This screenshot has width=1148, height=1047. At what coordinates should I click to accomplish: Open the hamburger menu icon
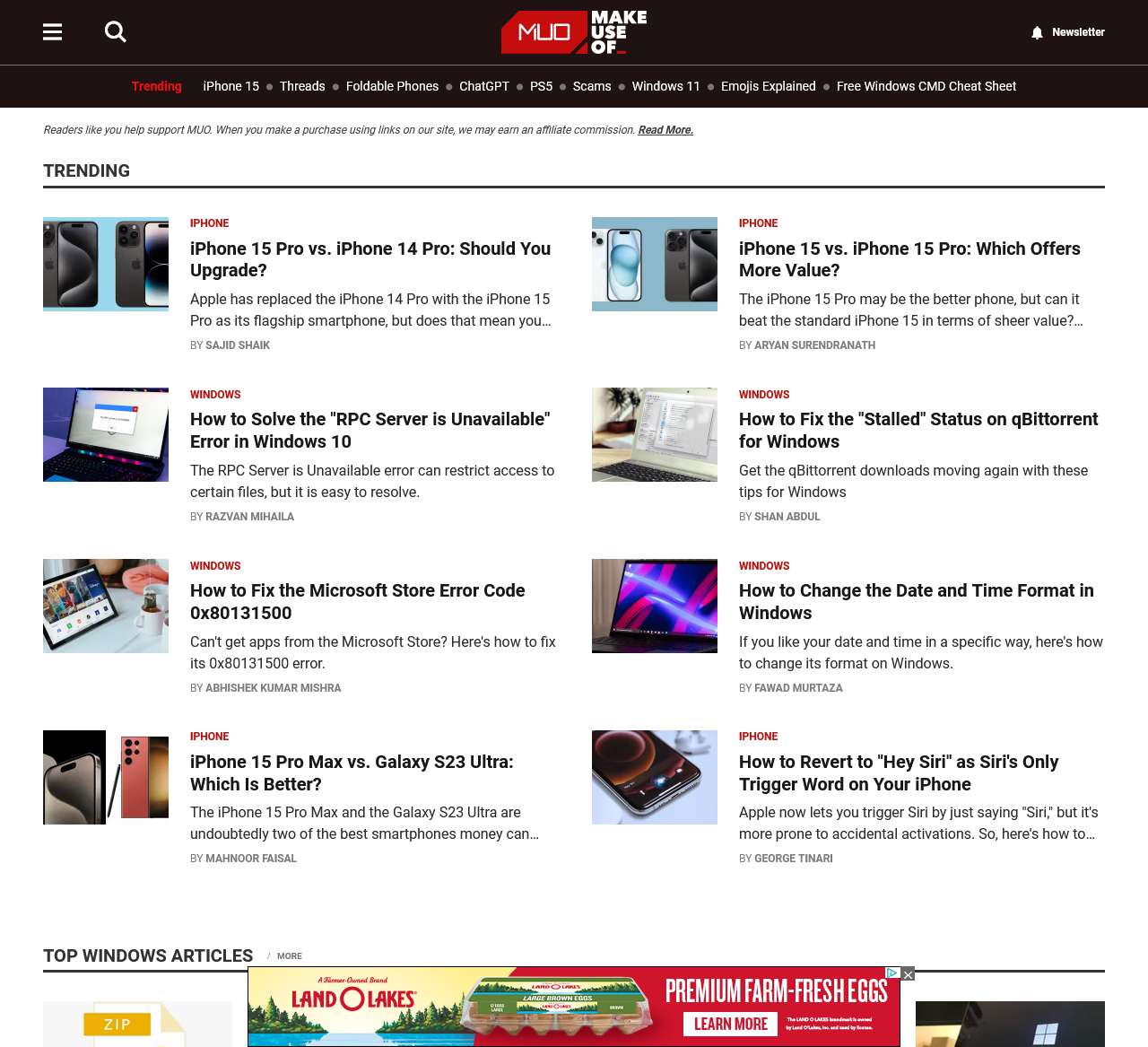pos(53,32)
